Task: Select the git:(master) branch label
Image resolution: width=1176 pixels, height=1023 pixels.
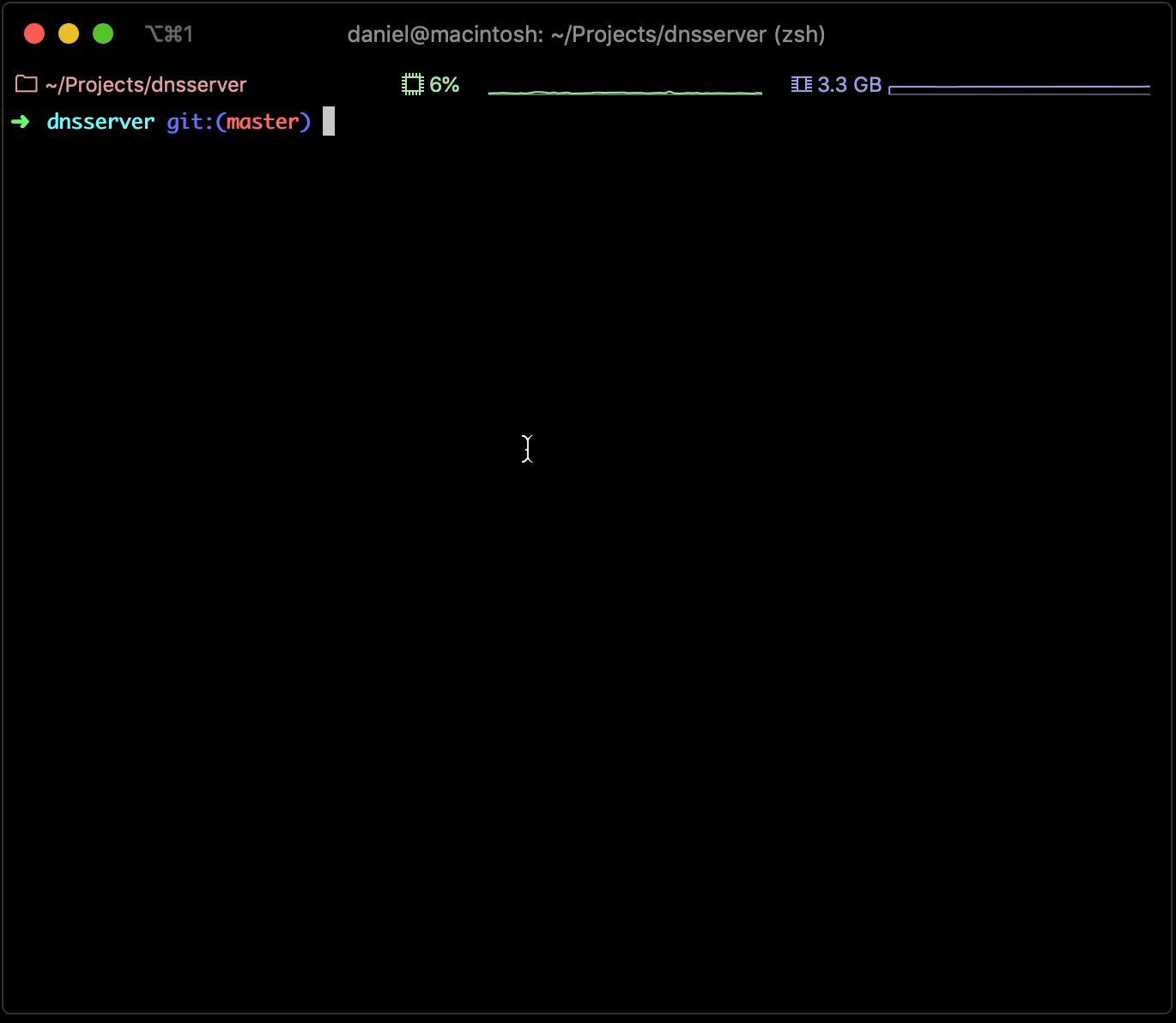Action: [x=238, y=121]
